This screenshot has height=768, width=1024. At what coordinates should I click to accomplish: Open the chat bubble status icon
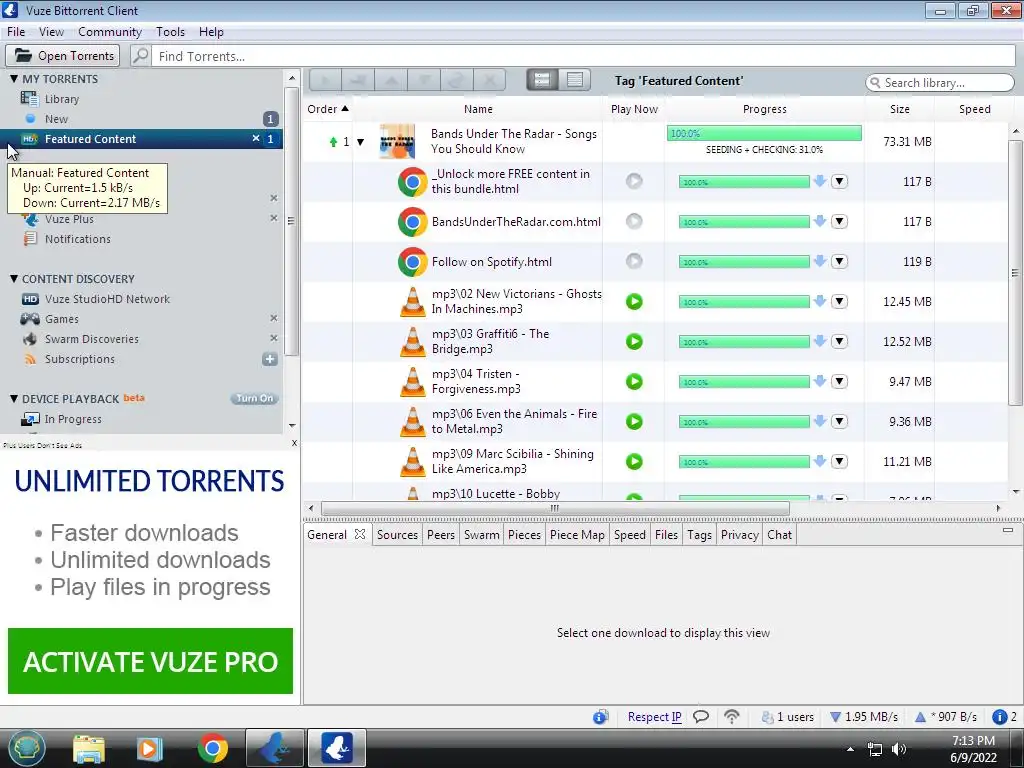[701, 717]
